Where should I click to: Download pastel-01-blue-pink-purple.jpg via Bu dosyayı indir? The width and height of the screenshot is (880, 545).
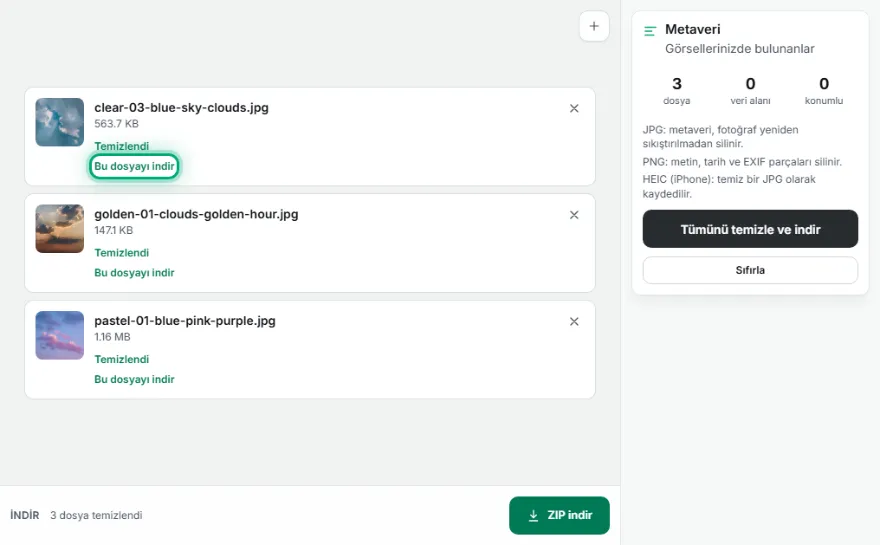134,379
